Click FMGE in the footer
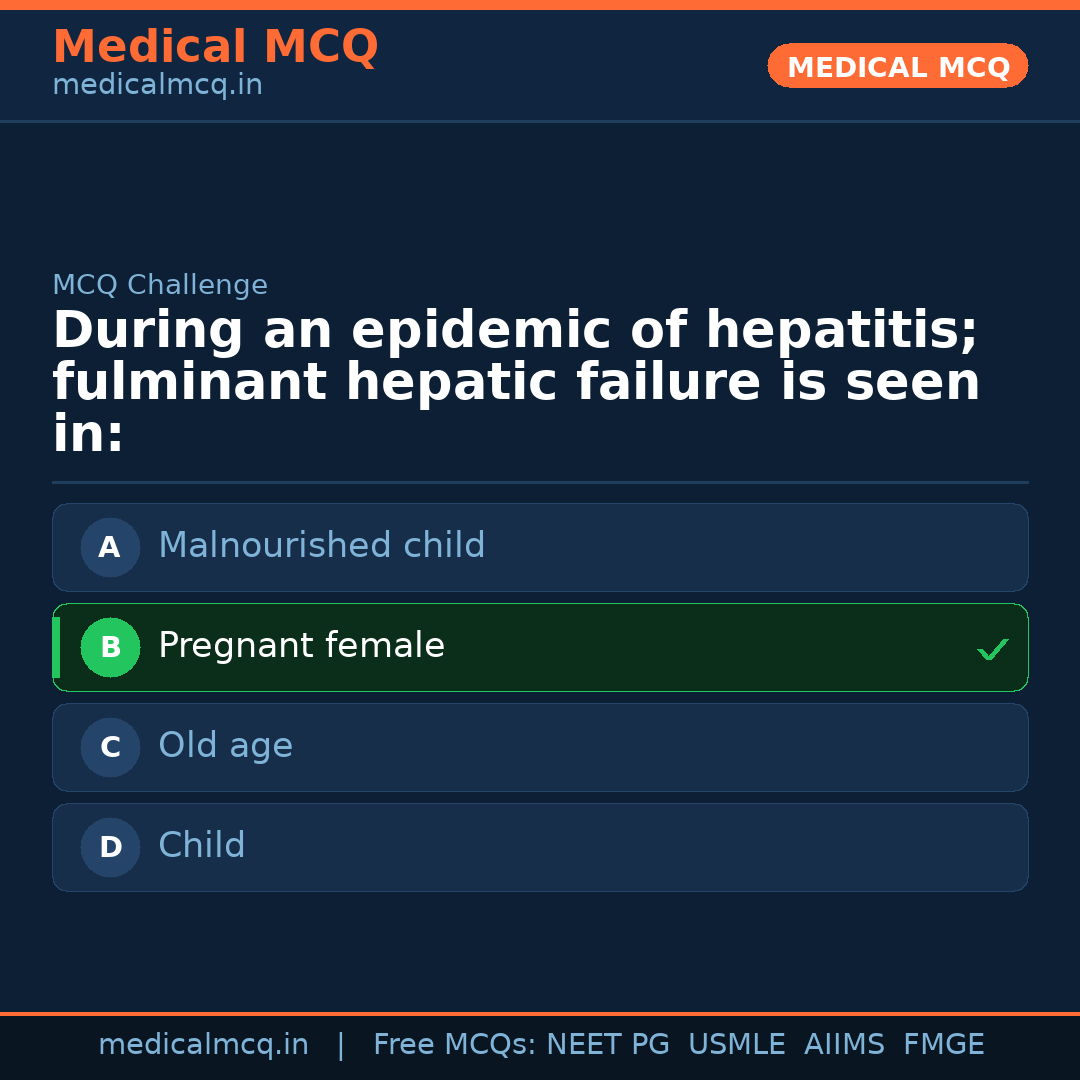1080x1080 pixels. point(943,1045)
